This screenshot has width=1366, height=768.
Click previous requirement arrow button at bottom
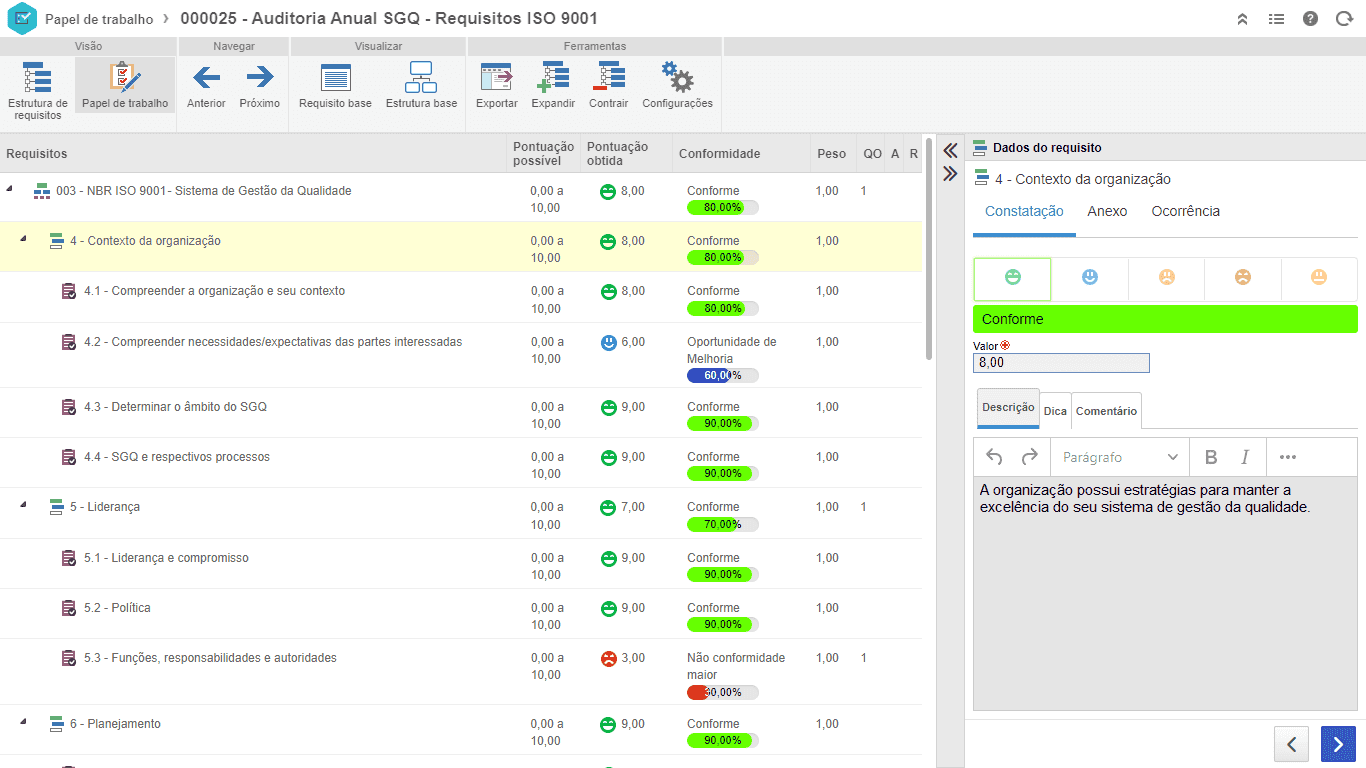pyautogui.click(x=1291, y=744)
